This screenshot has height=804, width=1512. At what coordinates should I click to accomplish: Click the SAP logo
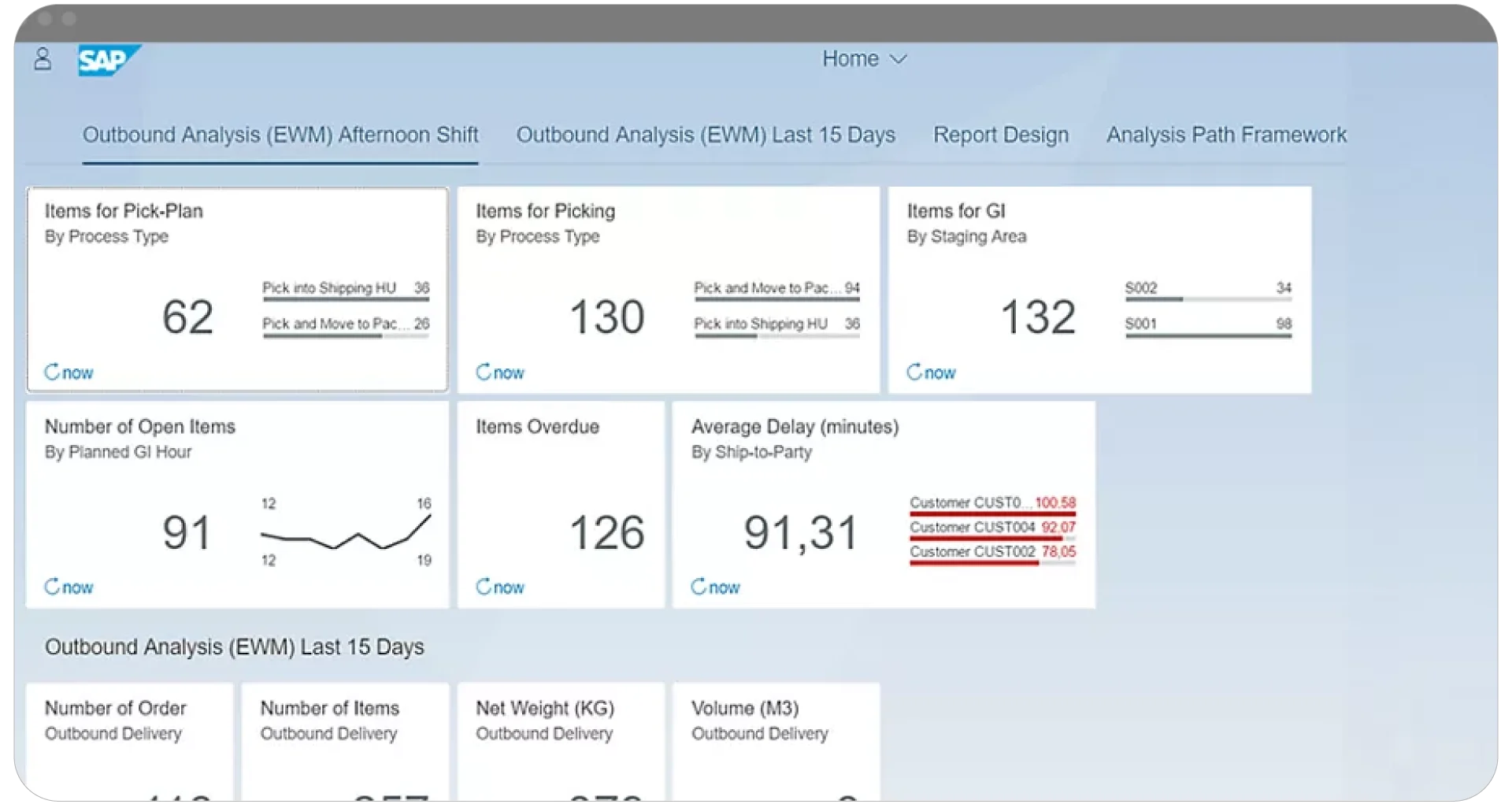pos(109,60)
